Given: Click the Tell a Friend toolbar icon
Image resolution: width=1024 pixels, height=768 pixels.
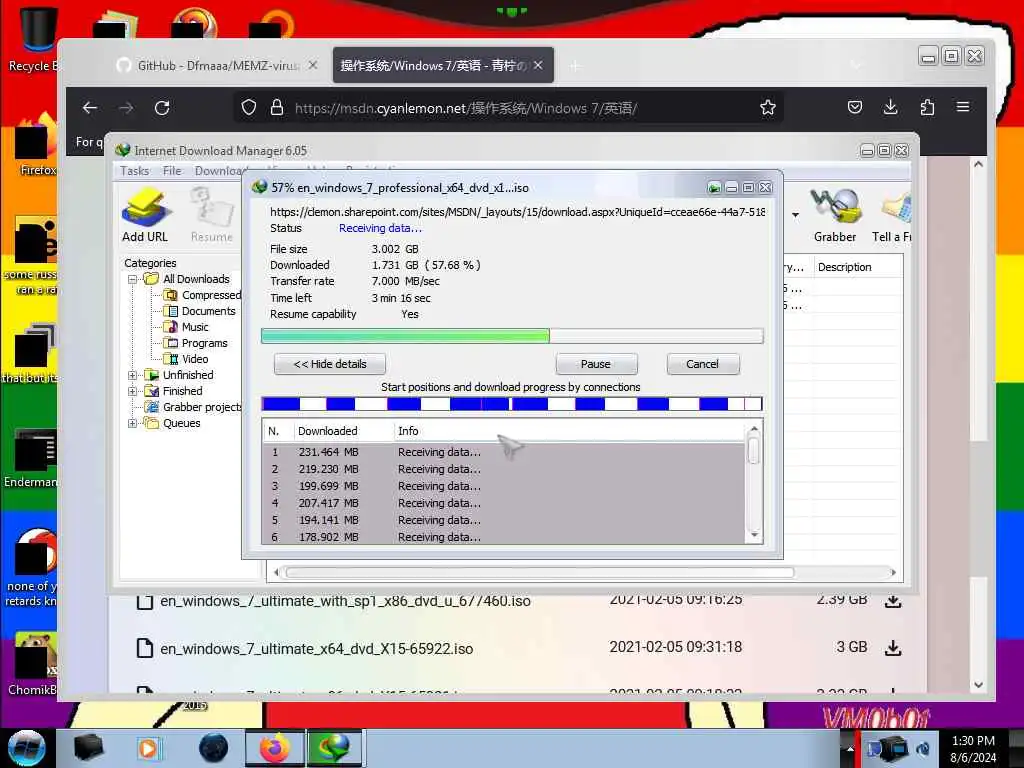Looking at the screenshot, I should pyautogui.click(x=892, y=215).
